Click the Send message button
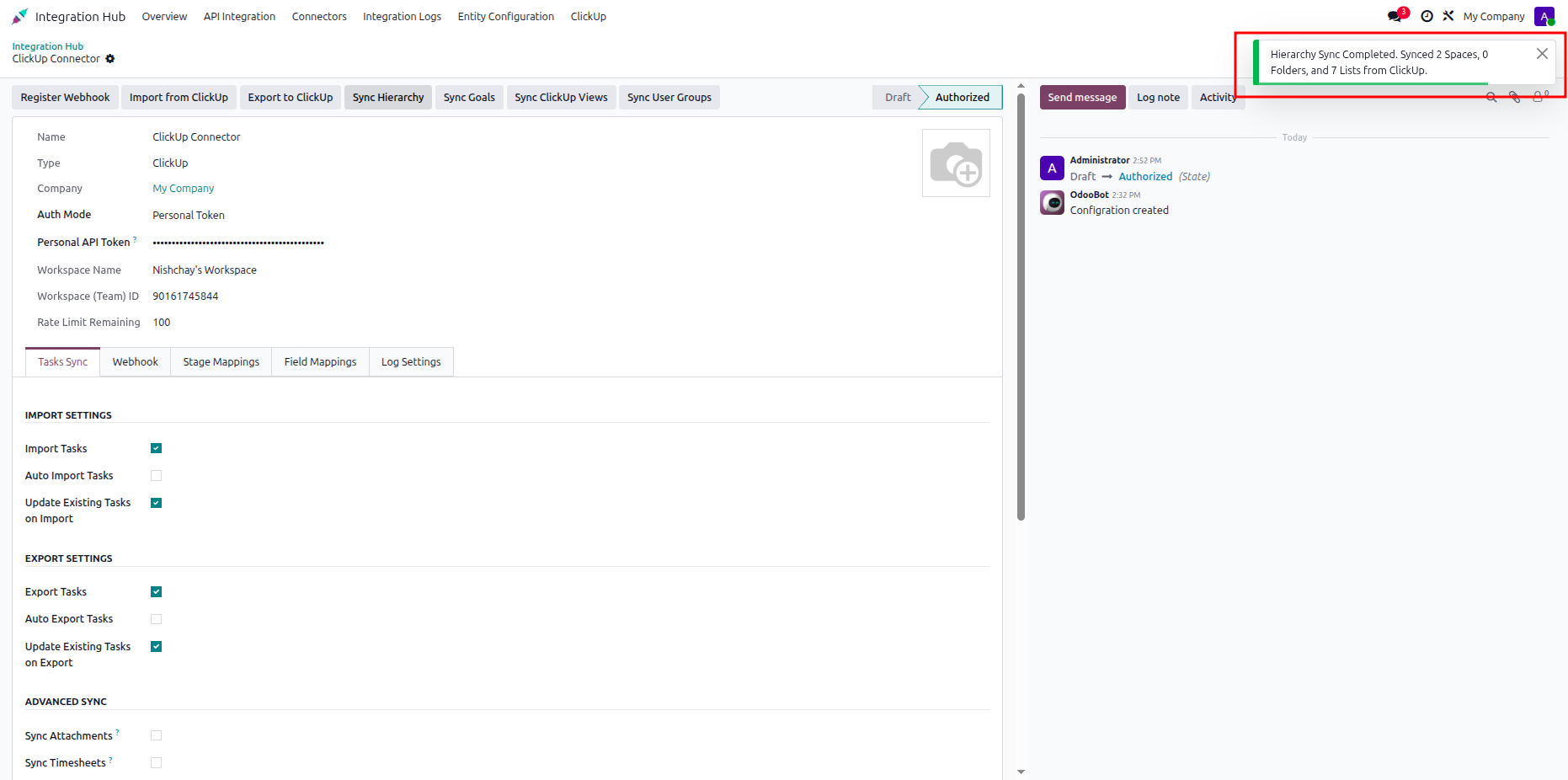Image resolution: width=1568 pixels, height=780 pixels. pos(1082,98)
